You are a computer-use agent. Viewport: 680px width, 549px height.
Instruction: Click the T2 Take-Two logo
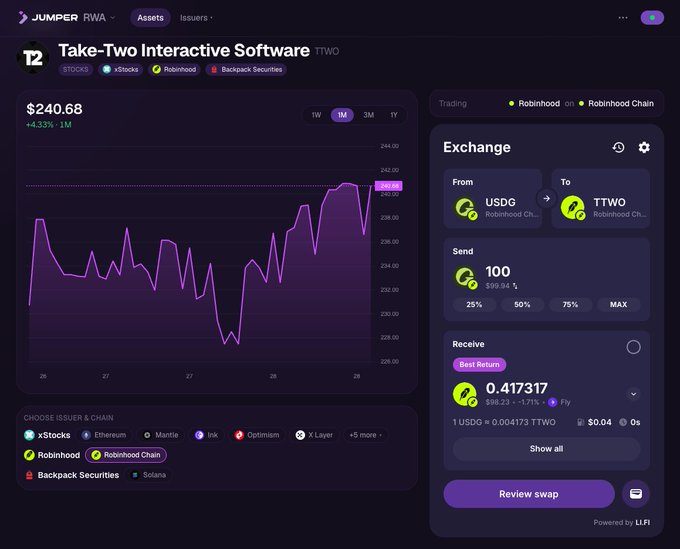click(33, 58)
